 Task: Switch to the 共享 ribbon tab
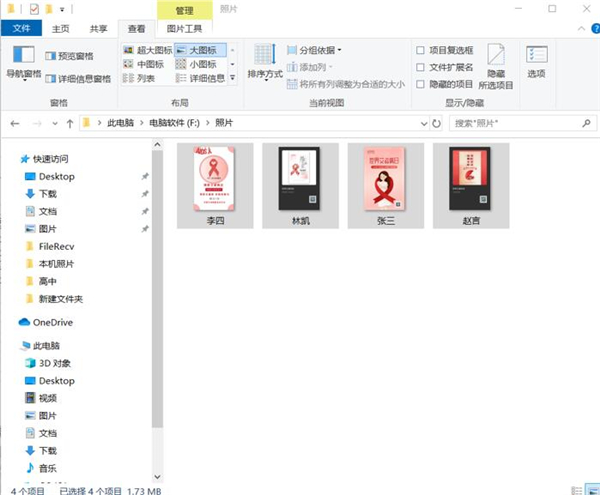(x=99, y=29)
